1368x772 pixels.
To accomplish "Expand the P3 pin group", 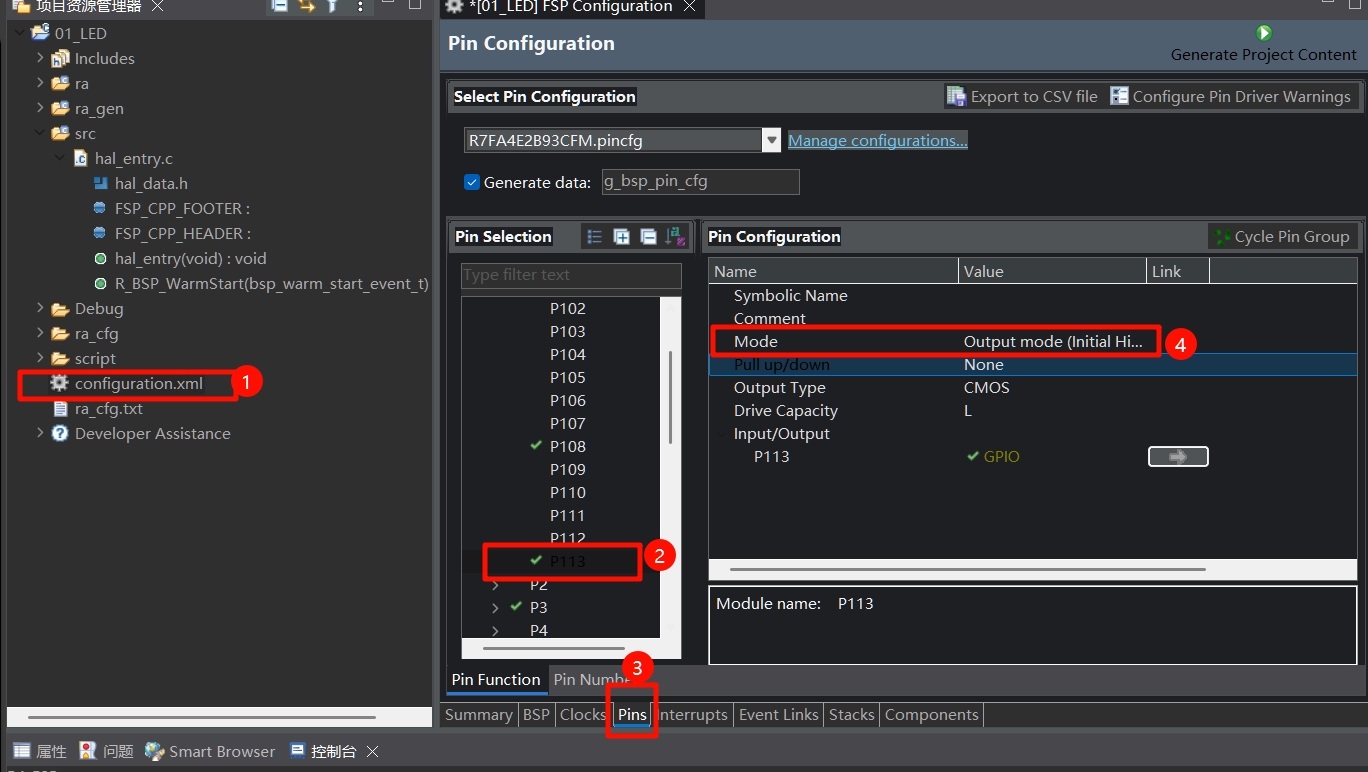I will click(495, 608).
